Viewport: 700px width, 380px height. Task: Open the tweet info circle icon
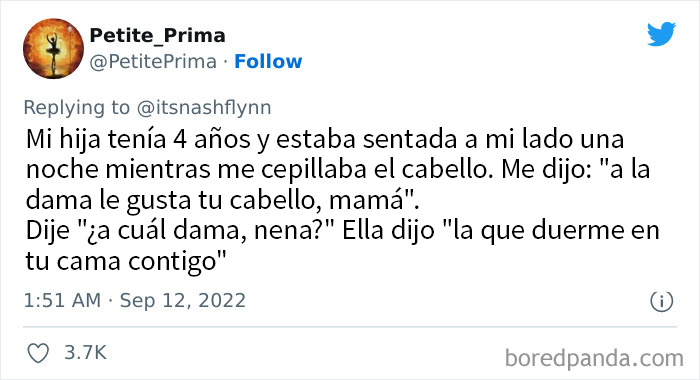(x=661, y=301)
